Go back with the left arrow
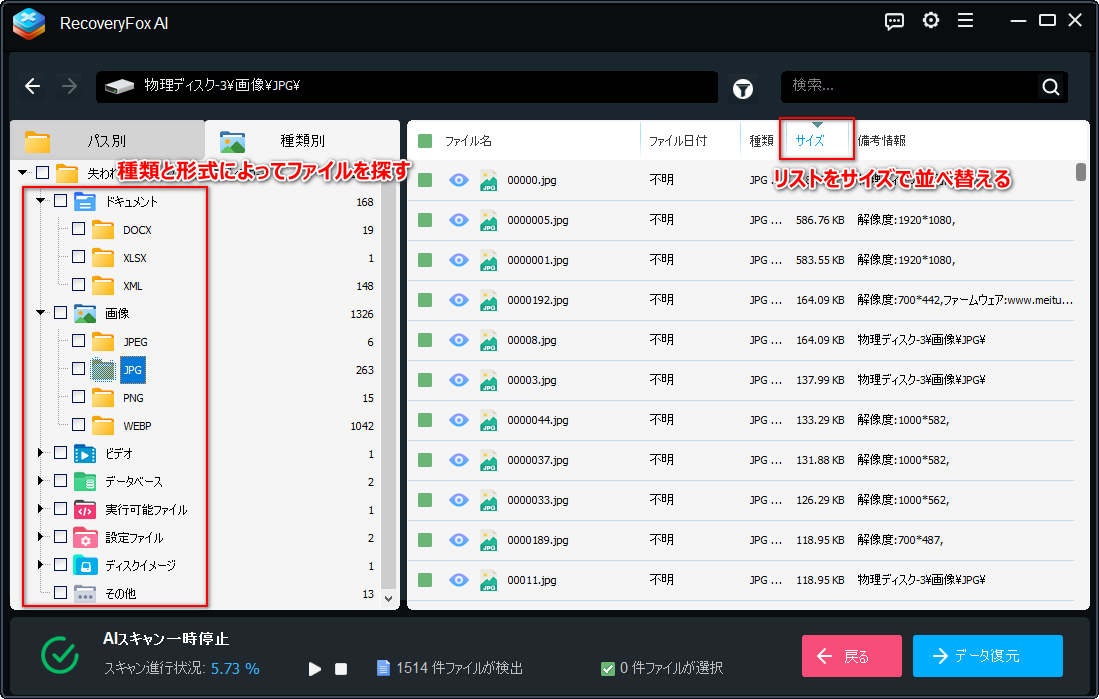 33,86
